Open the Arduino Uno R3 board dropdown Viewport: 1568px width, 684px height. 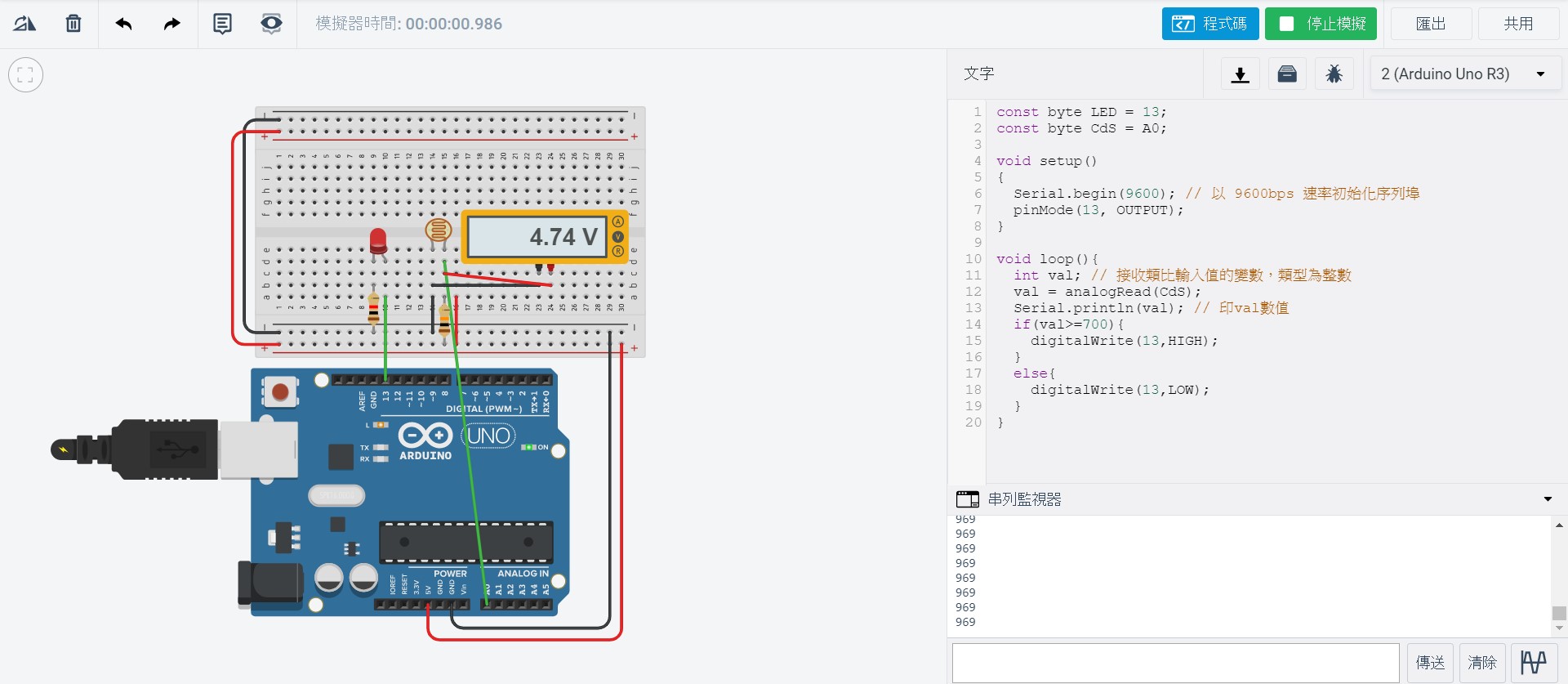click(x=1465, y=74)
